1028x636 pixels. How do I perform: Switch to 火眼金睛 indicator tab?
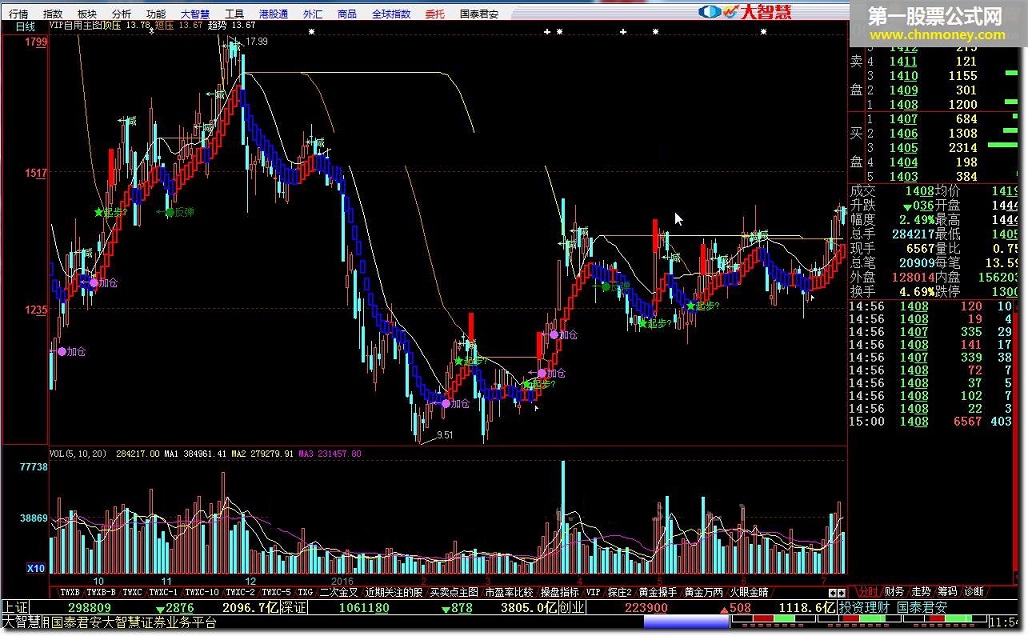click(749, 592)
